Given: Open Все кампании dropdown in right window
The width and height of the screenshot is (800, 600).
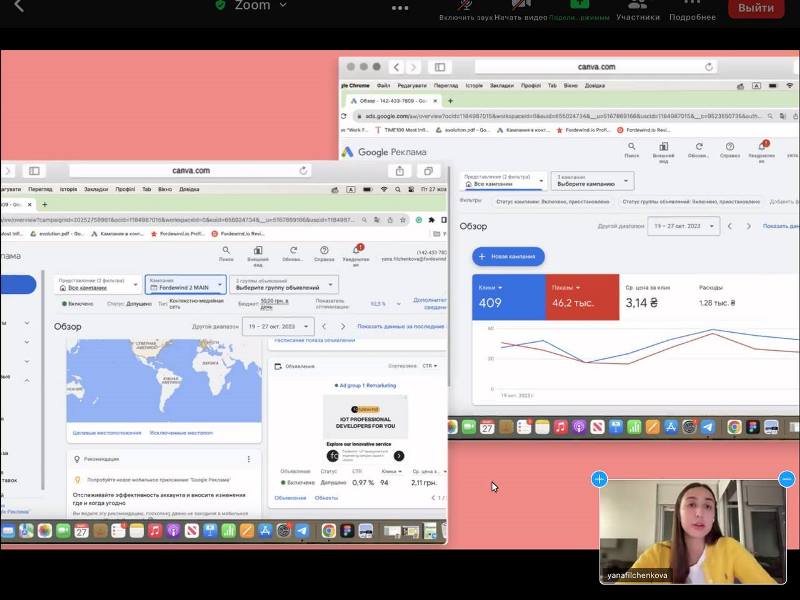Looking at the screenshot, I should point(503,181).
